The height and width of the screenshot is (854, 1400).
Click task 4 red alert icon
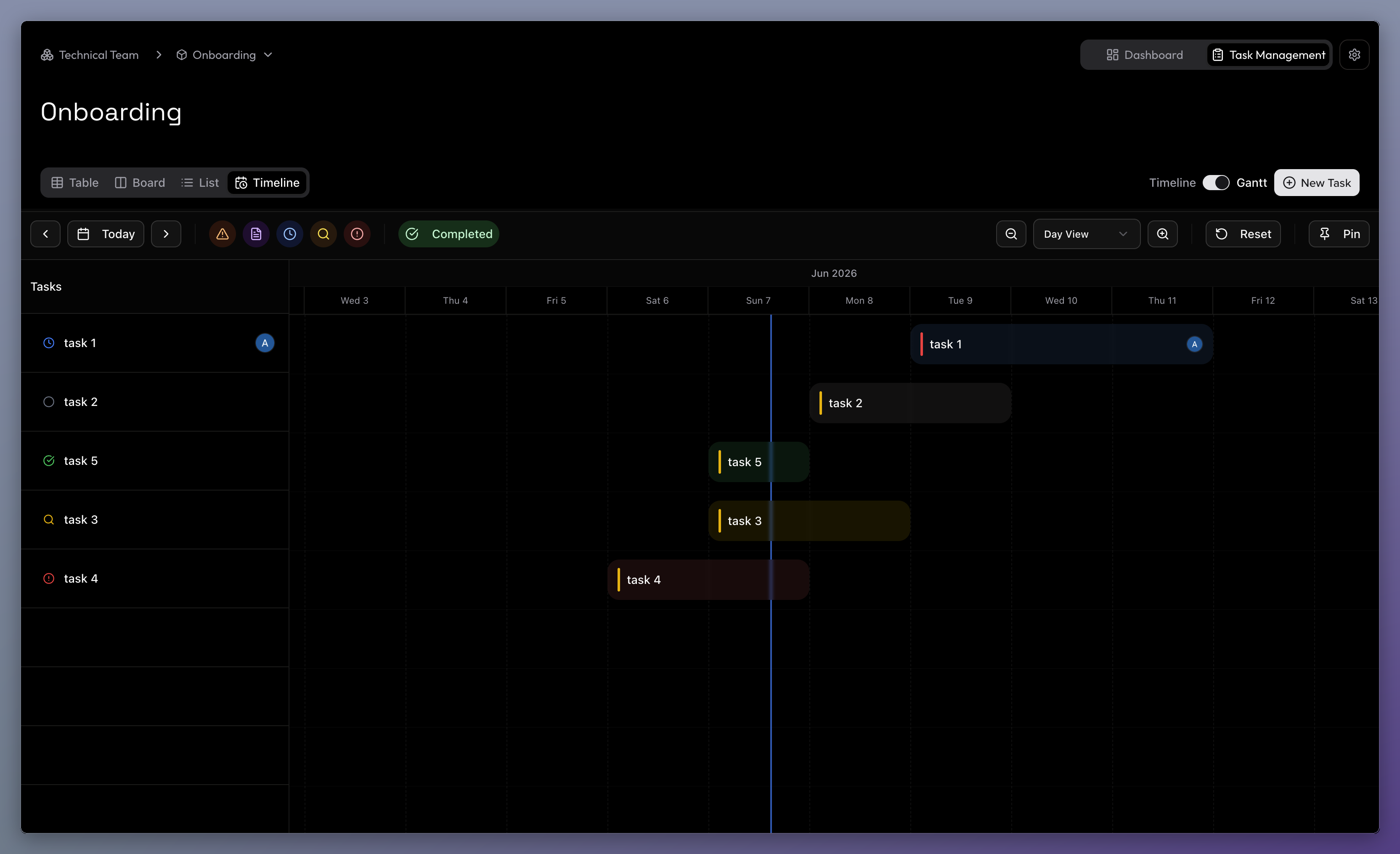click(x=49, y=578)
